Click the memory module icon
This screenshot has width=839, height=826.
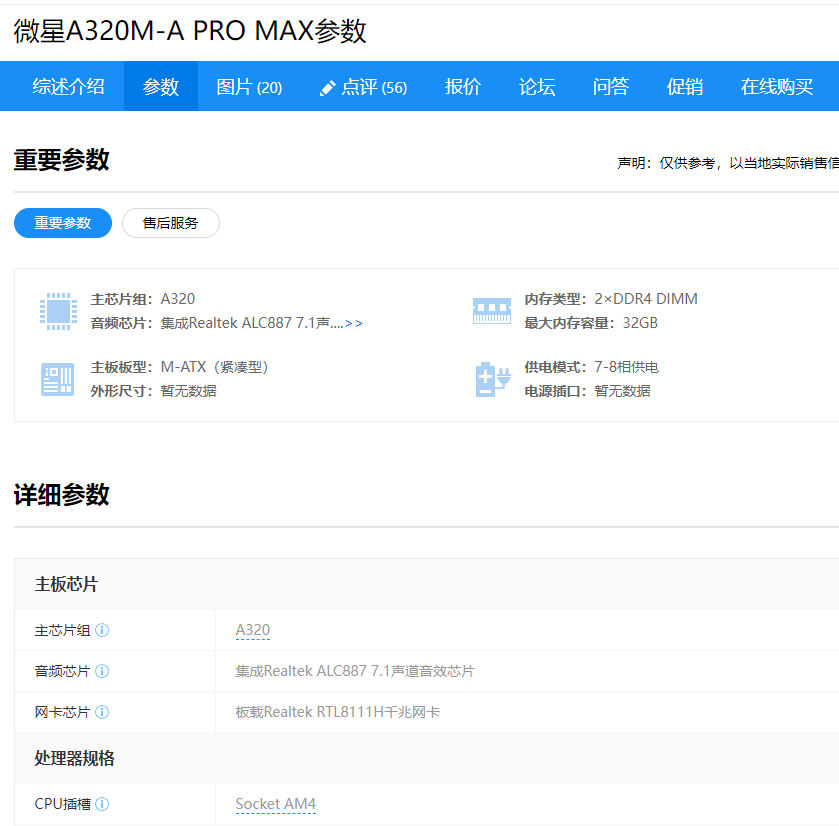(492, 311)
